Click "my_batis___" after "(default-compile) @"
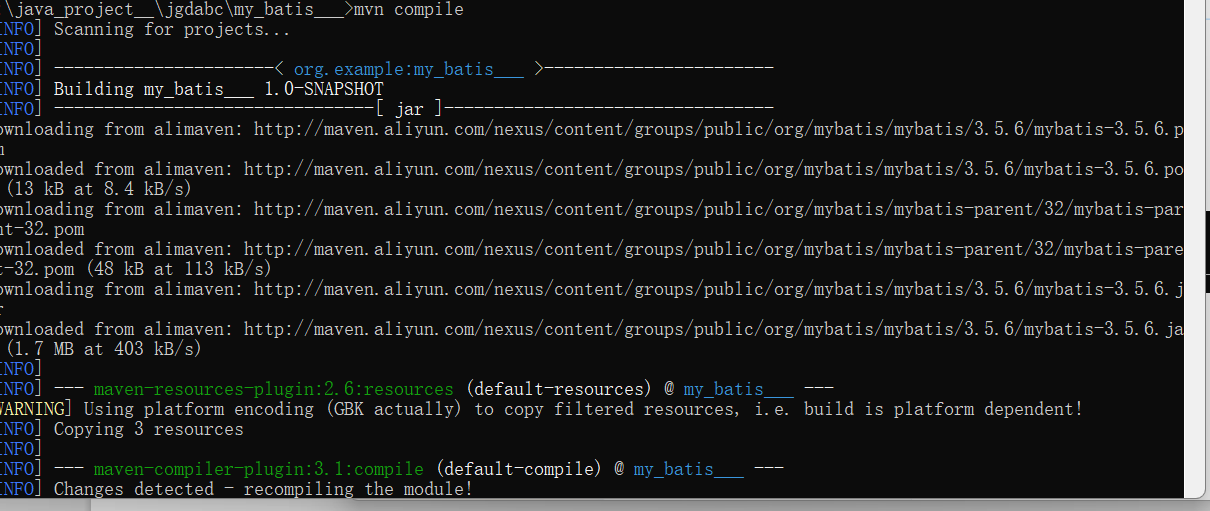 pyautogui.click(x=689, y=469)
